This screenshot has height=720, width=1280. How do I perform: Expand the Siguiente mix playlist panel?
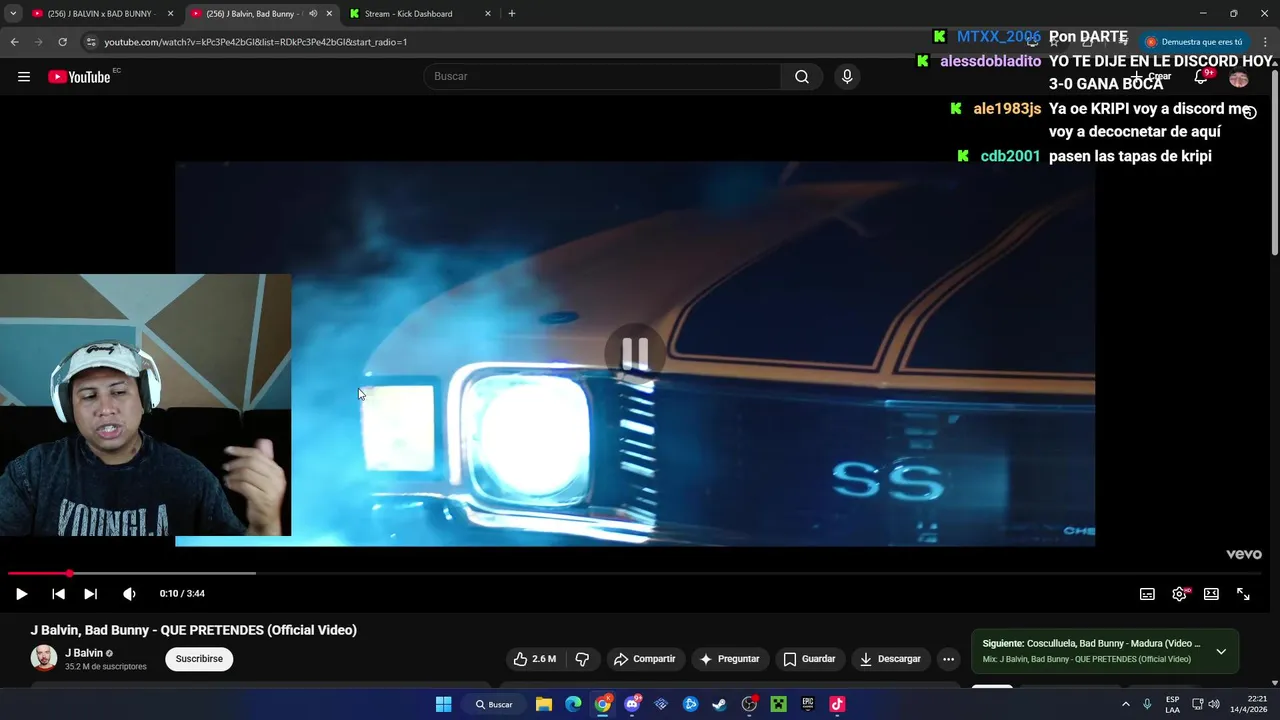(x=1221, y=652)
